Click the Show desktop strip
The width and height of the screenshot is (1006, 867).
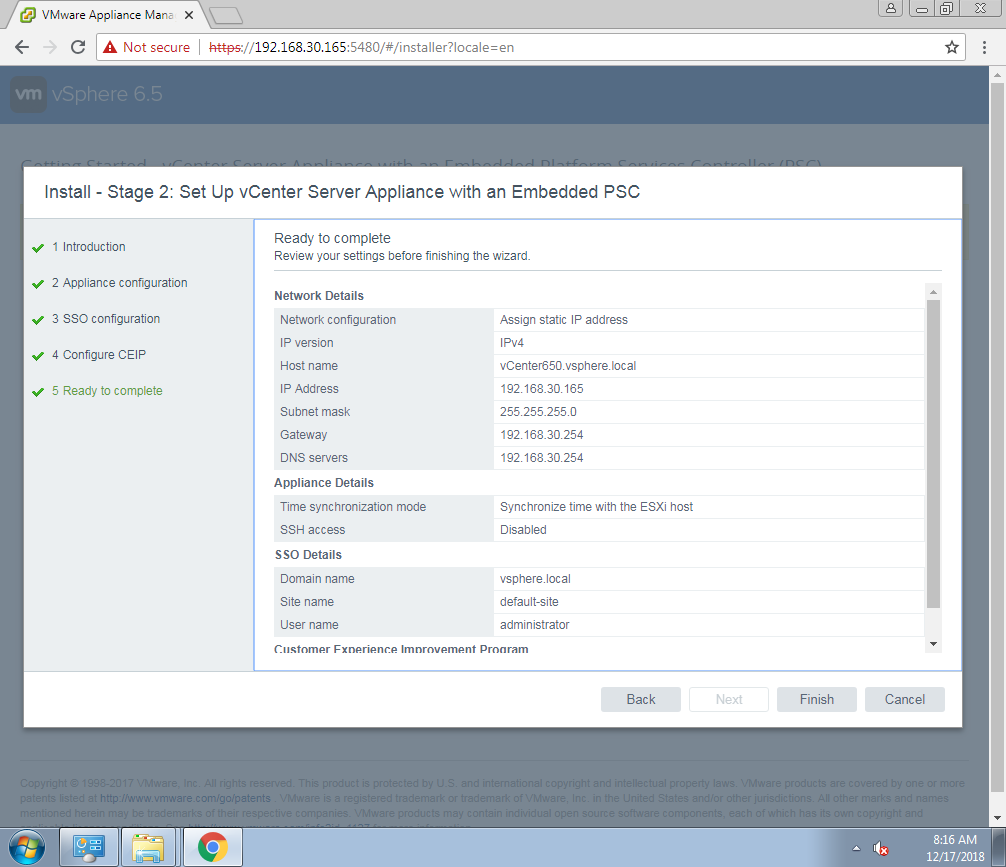999,848
